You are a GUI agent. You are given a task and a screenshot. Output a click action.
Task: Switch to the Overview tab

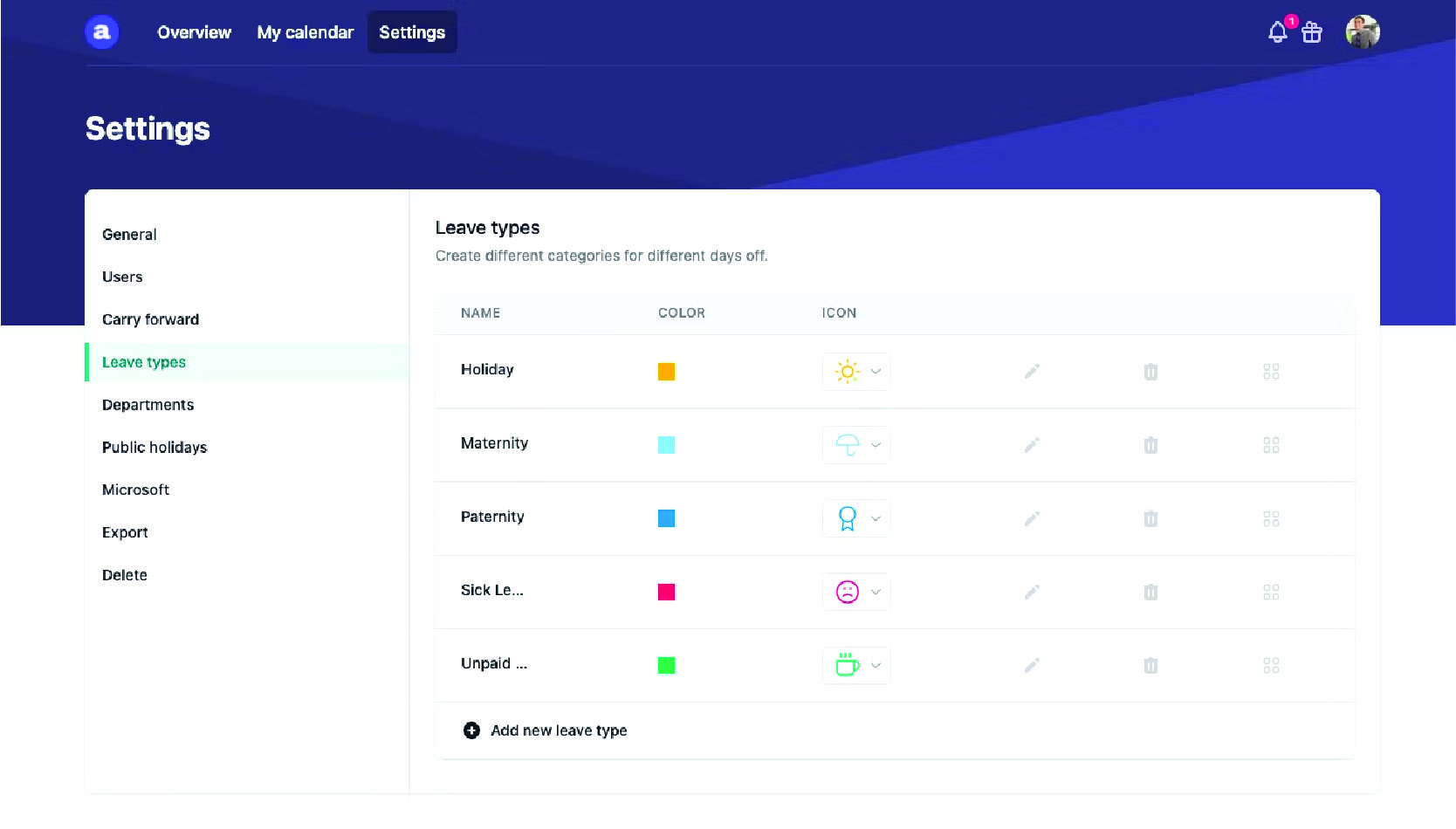point(193,32)
